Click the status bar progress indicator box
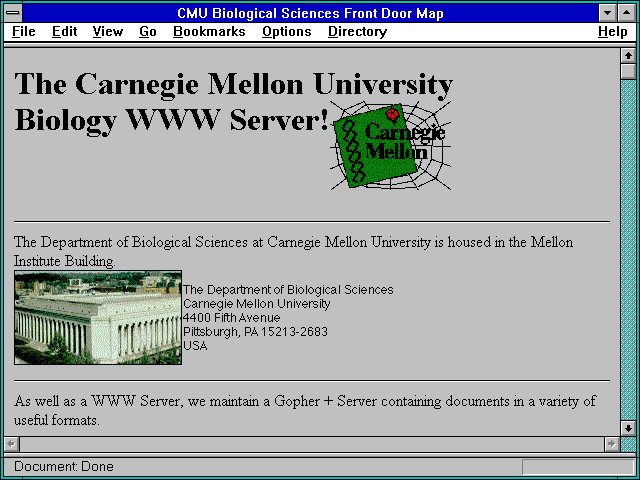640x480 pixels. tap(578, 467)
